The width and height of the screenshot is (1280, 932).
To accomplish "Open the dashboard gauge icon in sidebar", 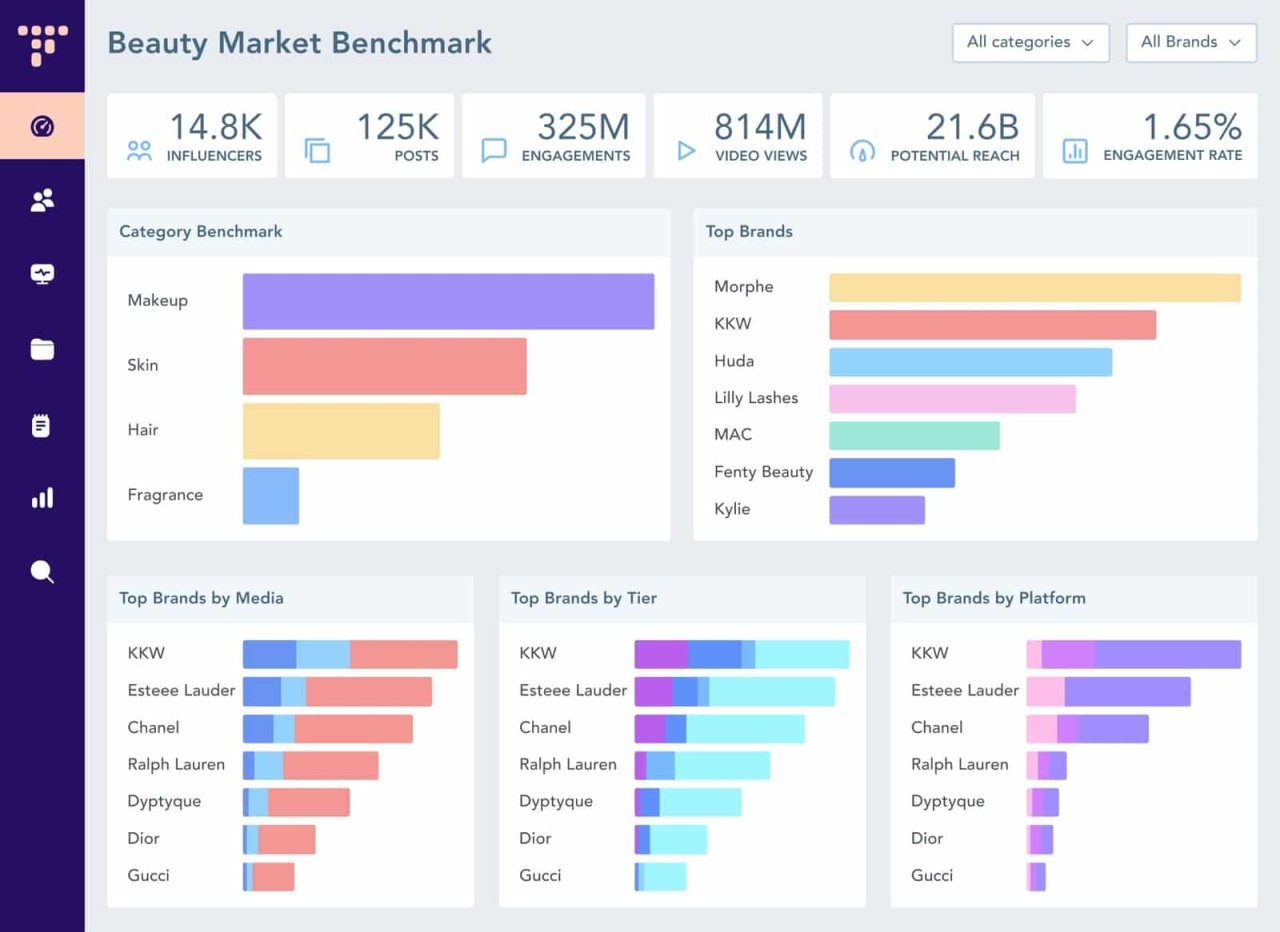I will click(42, 127).
